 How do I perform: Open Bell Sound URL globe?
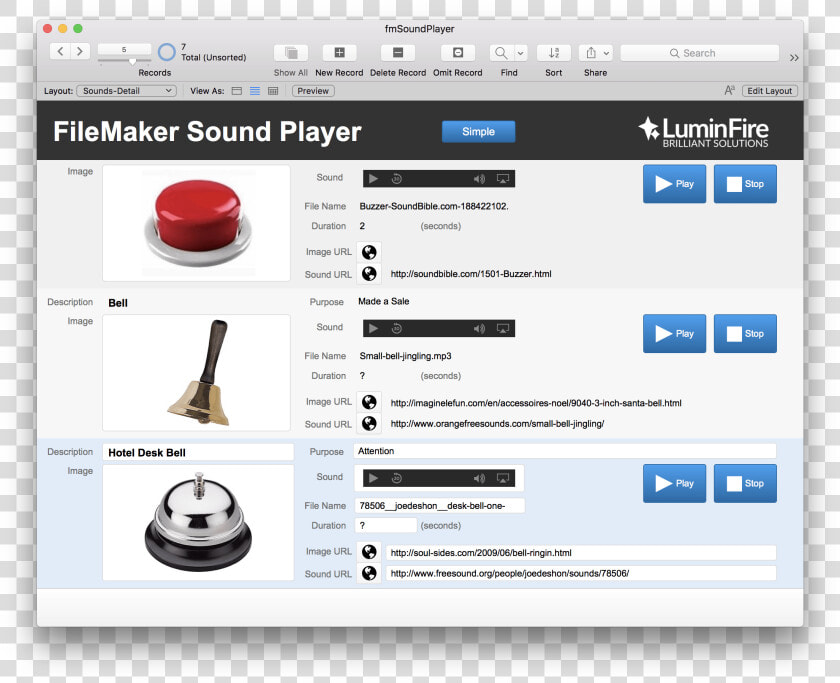coord(369,423)
